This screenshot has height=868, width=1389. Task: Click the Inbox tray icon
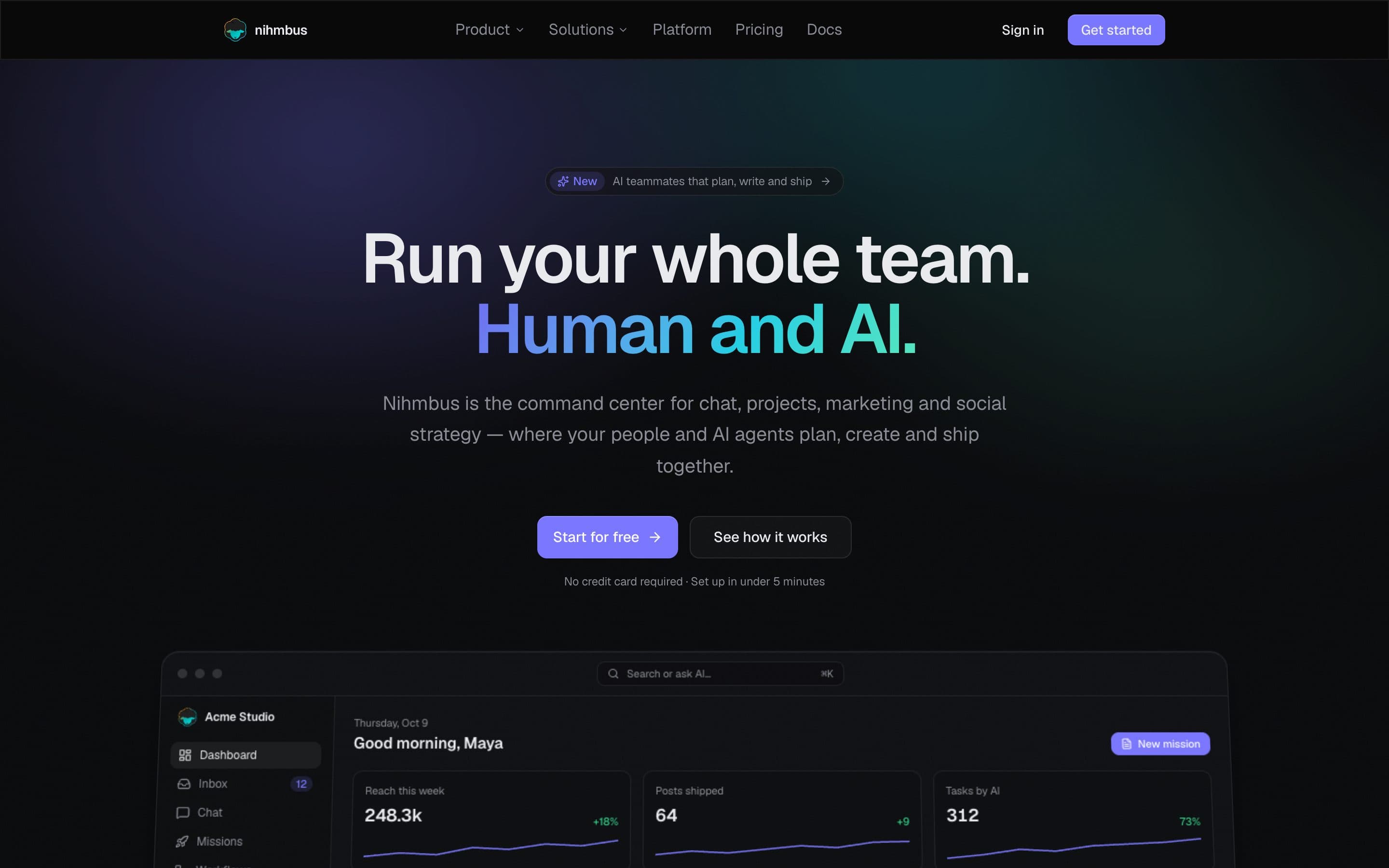tap(184, 784)
